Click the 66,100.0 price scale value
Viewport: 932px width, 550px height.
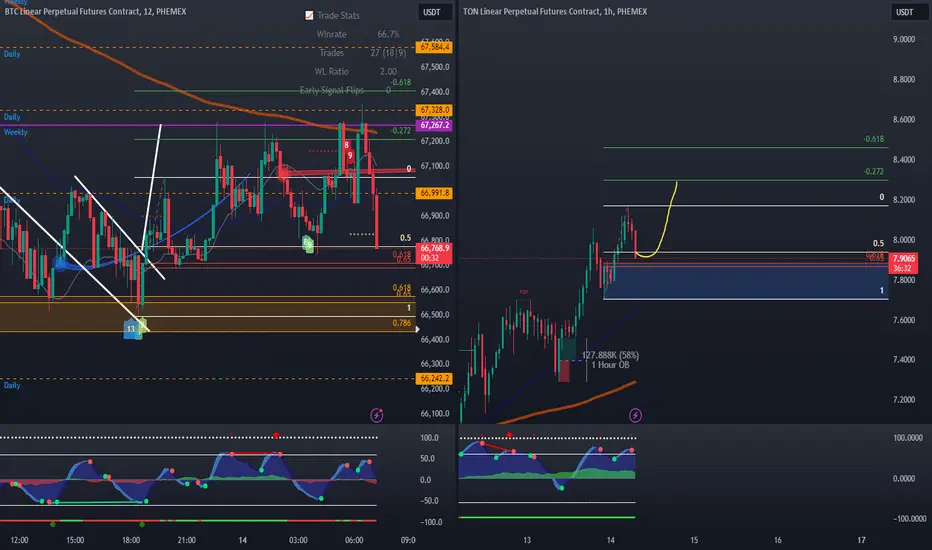(435, 413)
